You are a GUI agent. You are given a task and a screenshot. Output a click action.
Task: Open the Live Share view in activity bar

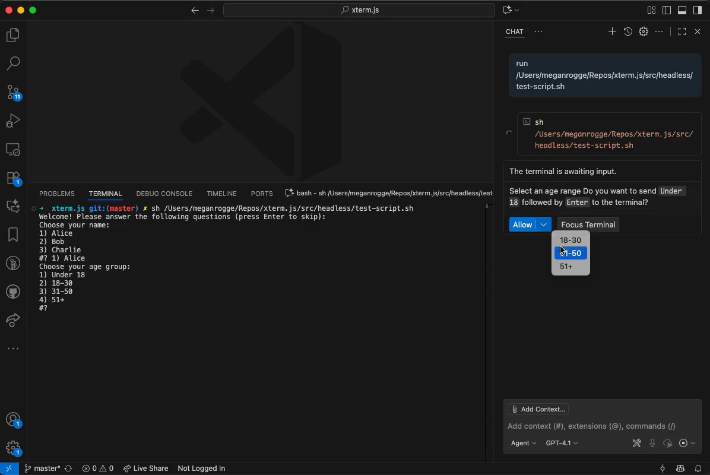pos(13,320)
